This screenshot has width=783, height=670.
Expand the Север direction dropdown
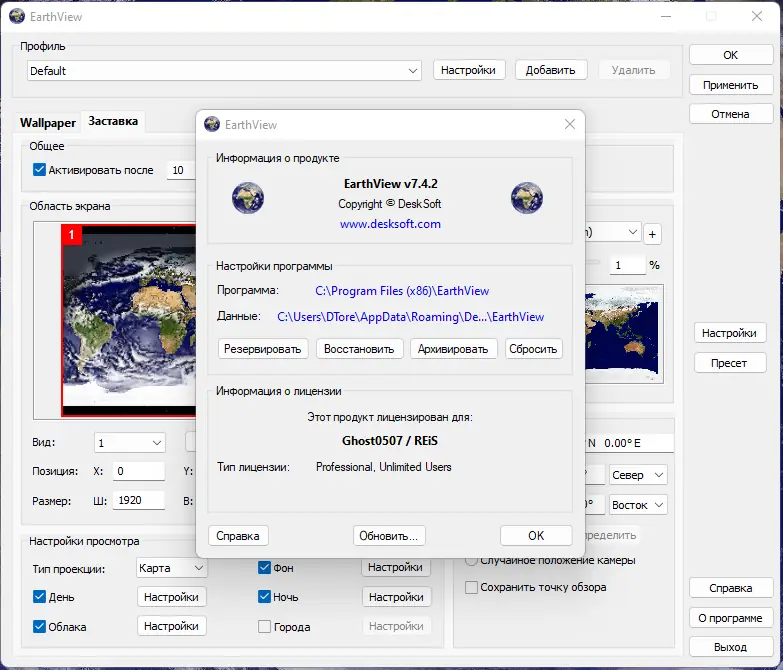[x=638, y=475]
